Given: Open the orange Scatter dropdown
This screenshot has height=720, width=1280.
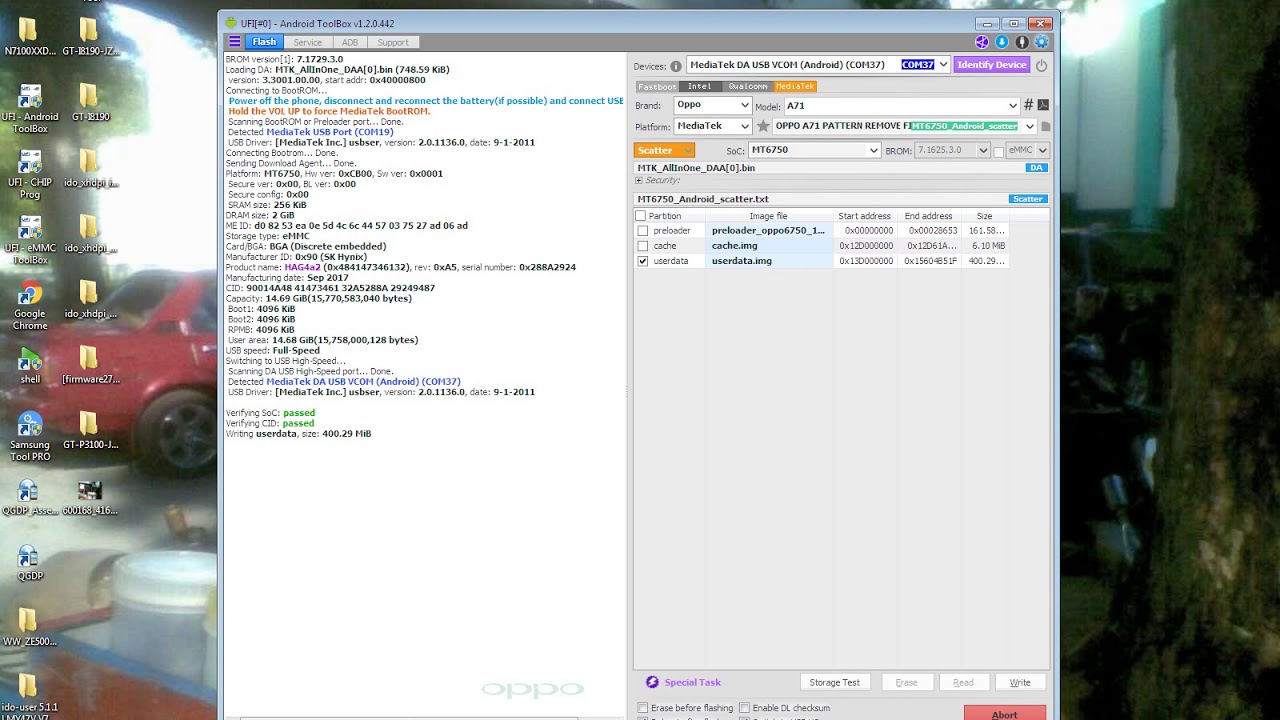Looking at the screenshot, I should tap(664, 150).
